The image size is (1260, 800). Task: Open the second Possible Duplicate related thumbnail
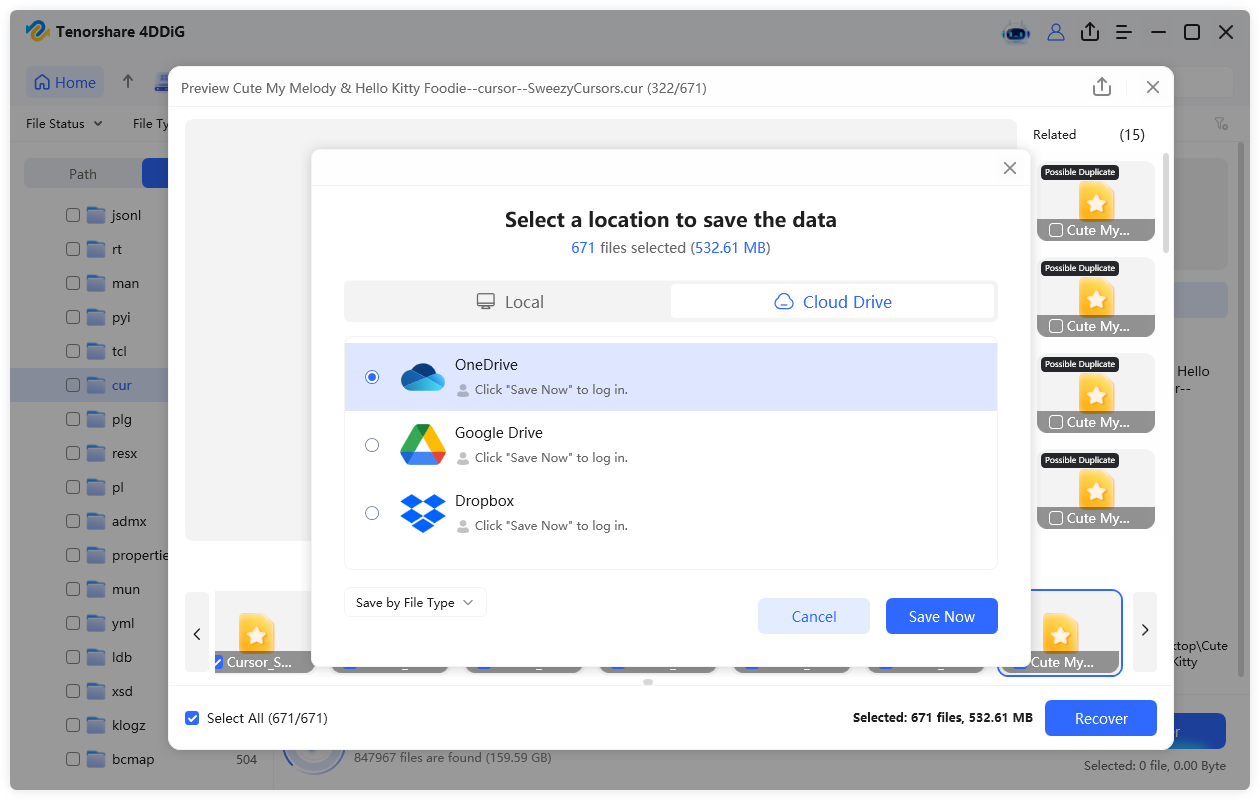coord(1096,297)
